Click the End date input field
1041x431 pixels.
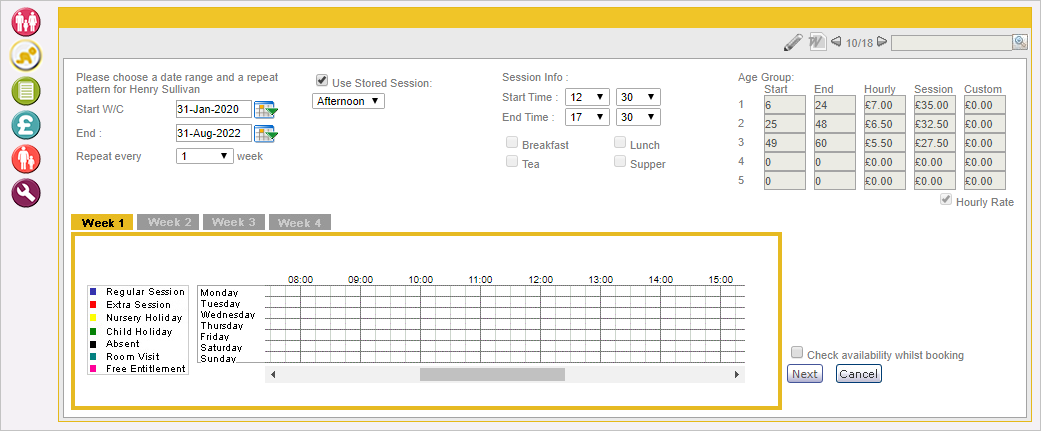pyautogui.click(x=214, y=133)
